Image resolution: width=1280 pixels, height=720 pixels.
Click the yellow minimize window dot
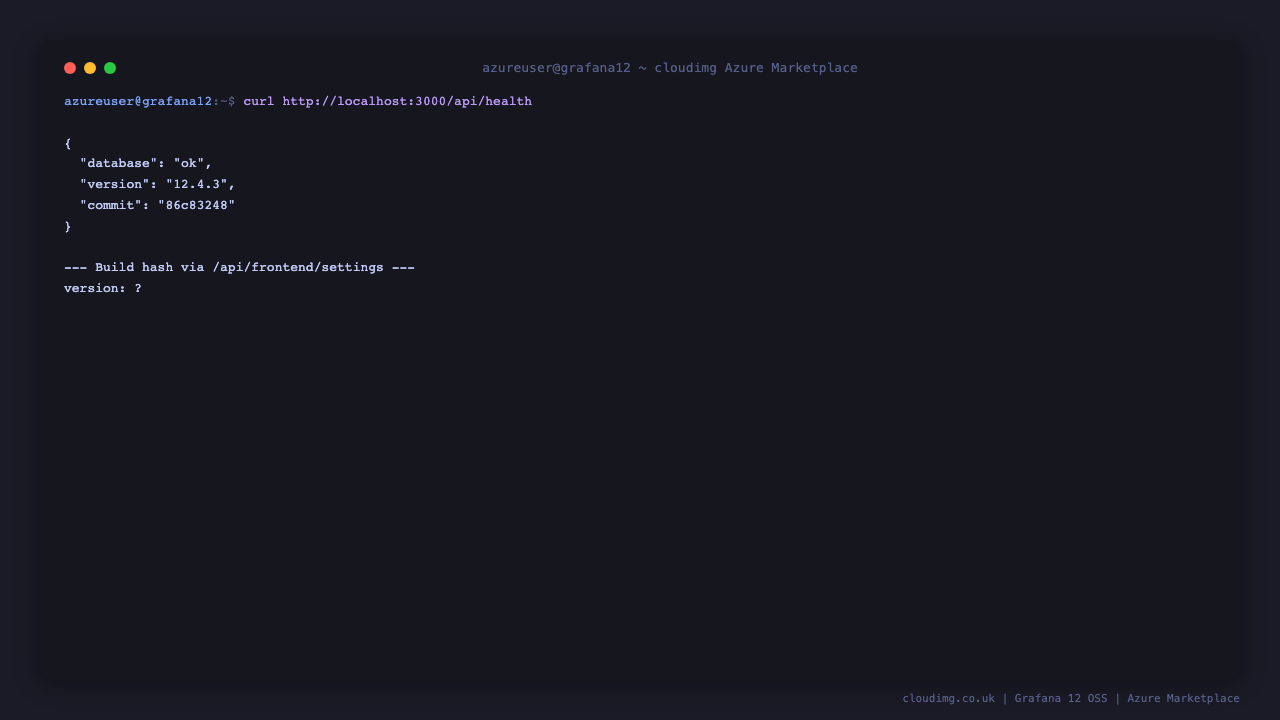coord(90,68)
